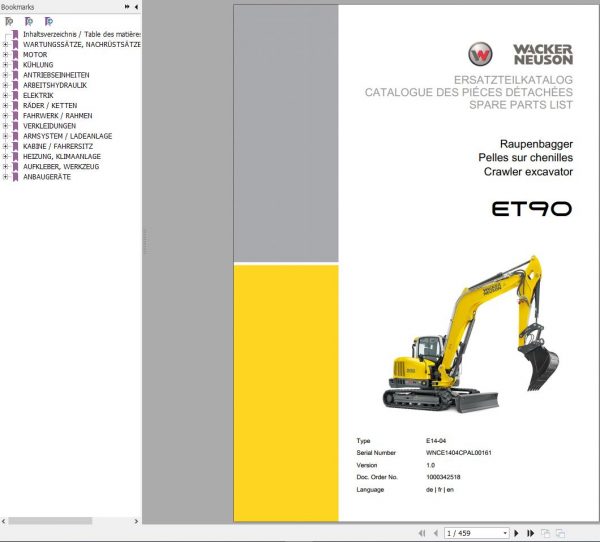Expand the ARBEITSHYDRAULIK bookmark node
The height and width of the screenshot is (542, 600).
tap(5, 85)
